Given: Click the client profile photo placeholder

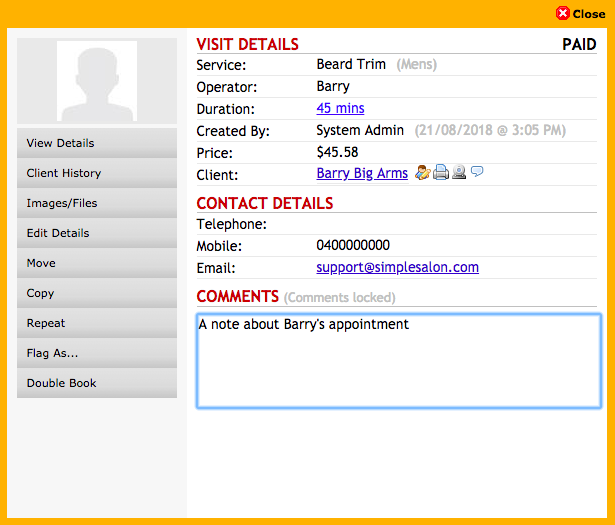Looking at the screenshot, I should [97, 81].
